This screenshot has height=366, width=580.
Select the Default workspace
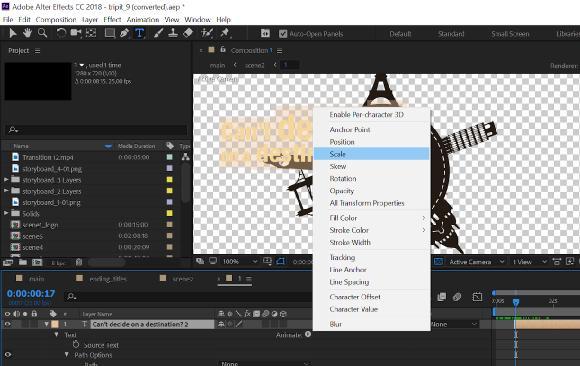(x=400, y=34)
